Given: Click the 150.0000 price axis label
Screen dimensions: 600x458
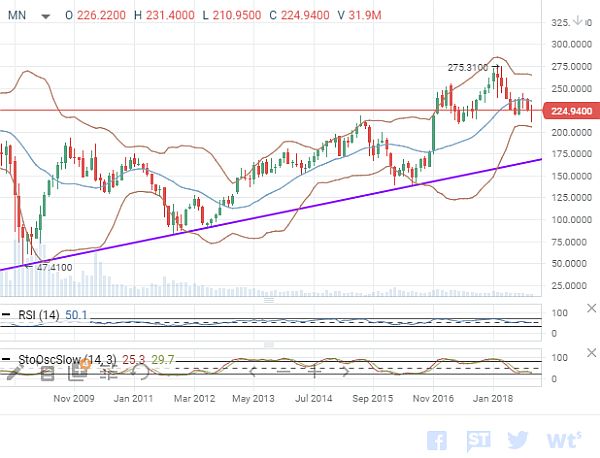Looking at the screenshot, I should (571, 176).
